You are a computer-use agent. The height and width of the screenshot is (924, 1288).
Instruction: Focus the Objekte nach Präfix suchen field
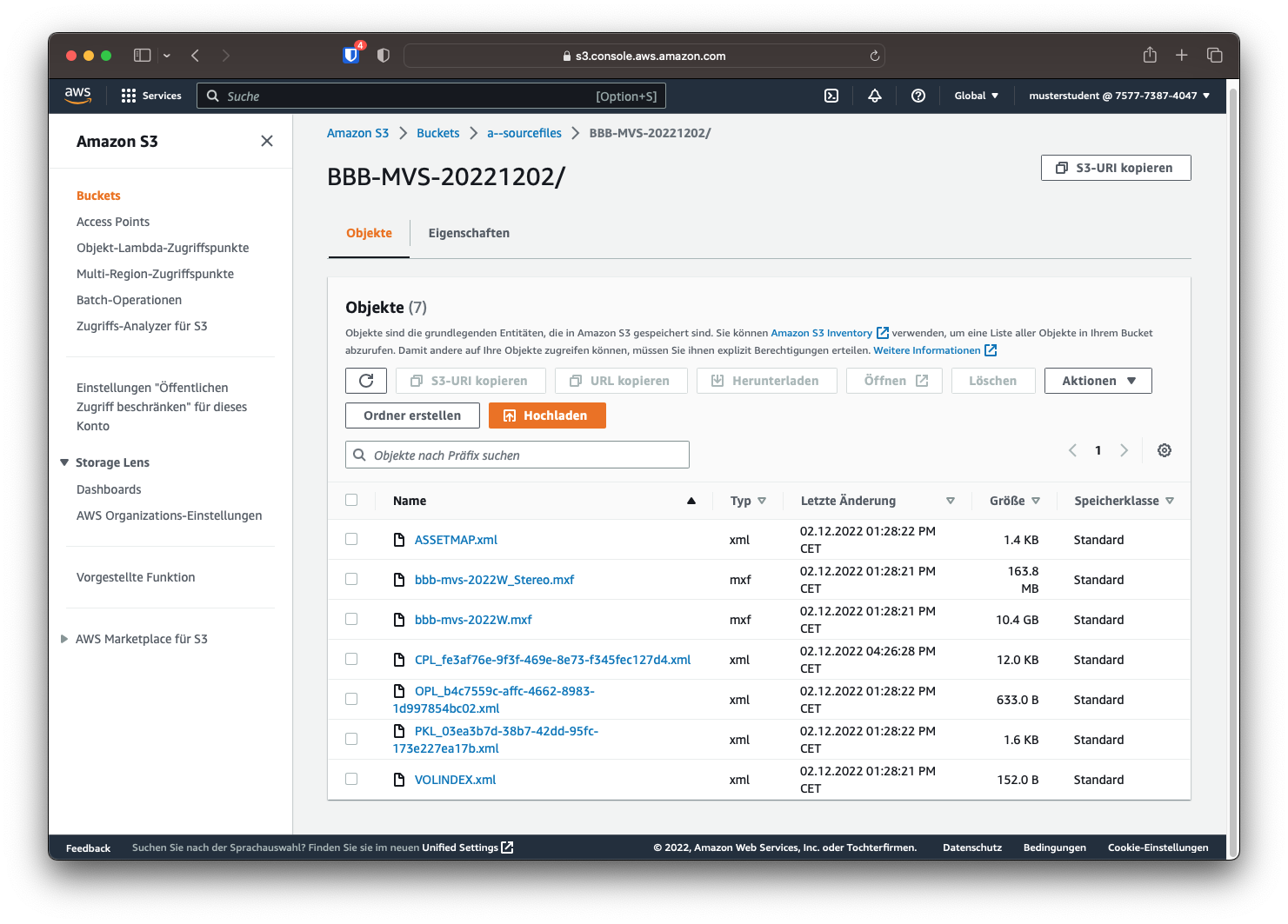coord(517,455)
